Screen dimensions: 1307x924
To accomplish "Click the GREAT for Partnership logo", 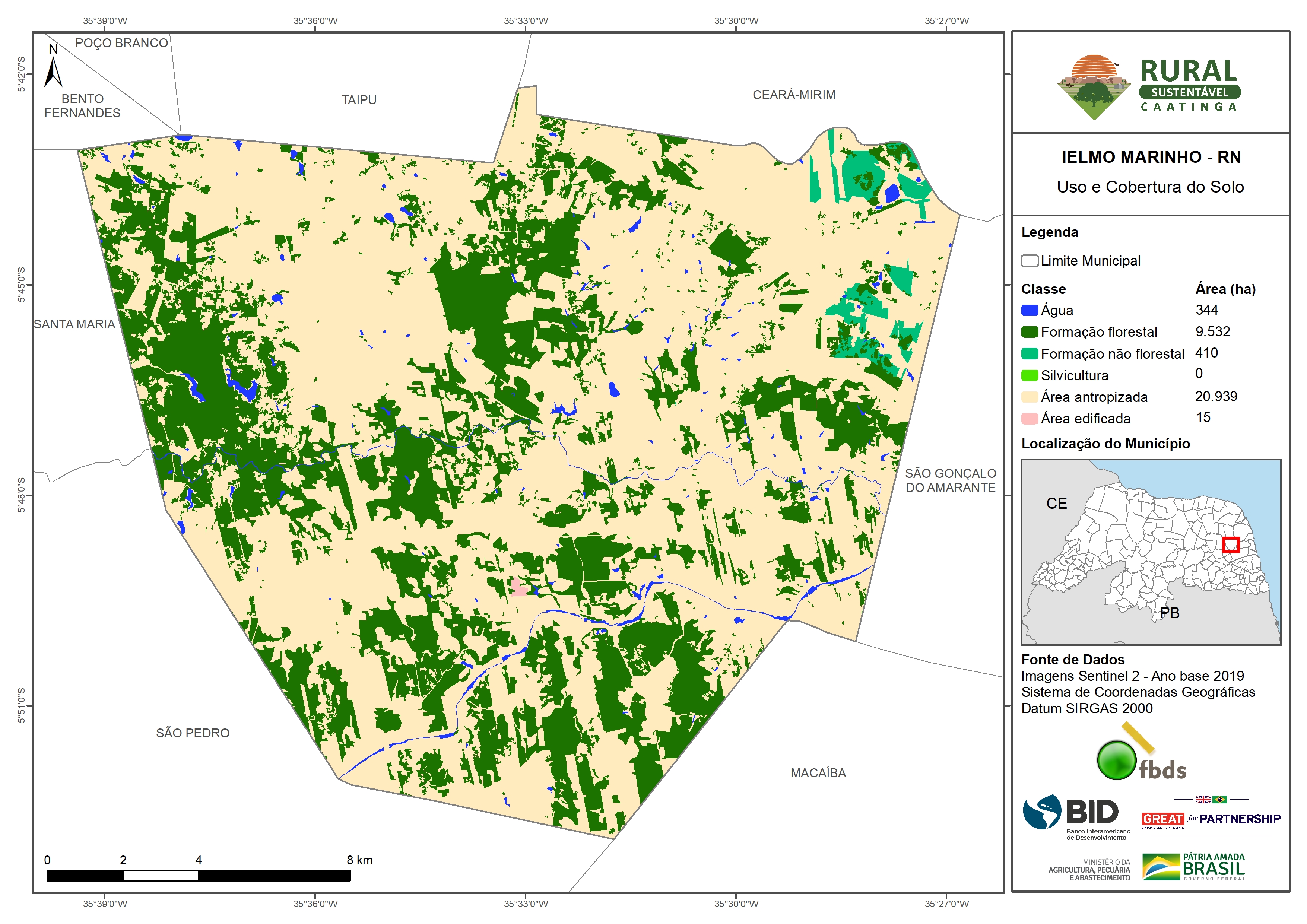I will (1211, 819).
